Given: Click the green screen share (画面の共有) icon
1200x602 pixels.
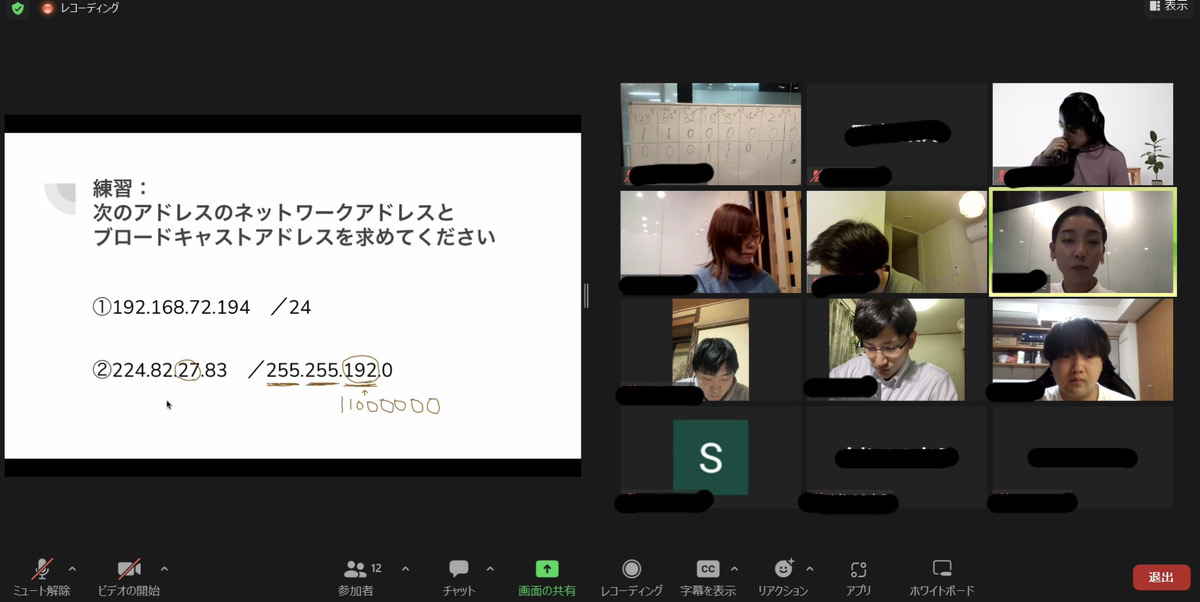Looking at the screenshot, I should 547,569.
